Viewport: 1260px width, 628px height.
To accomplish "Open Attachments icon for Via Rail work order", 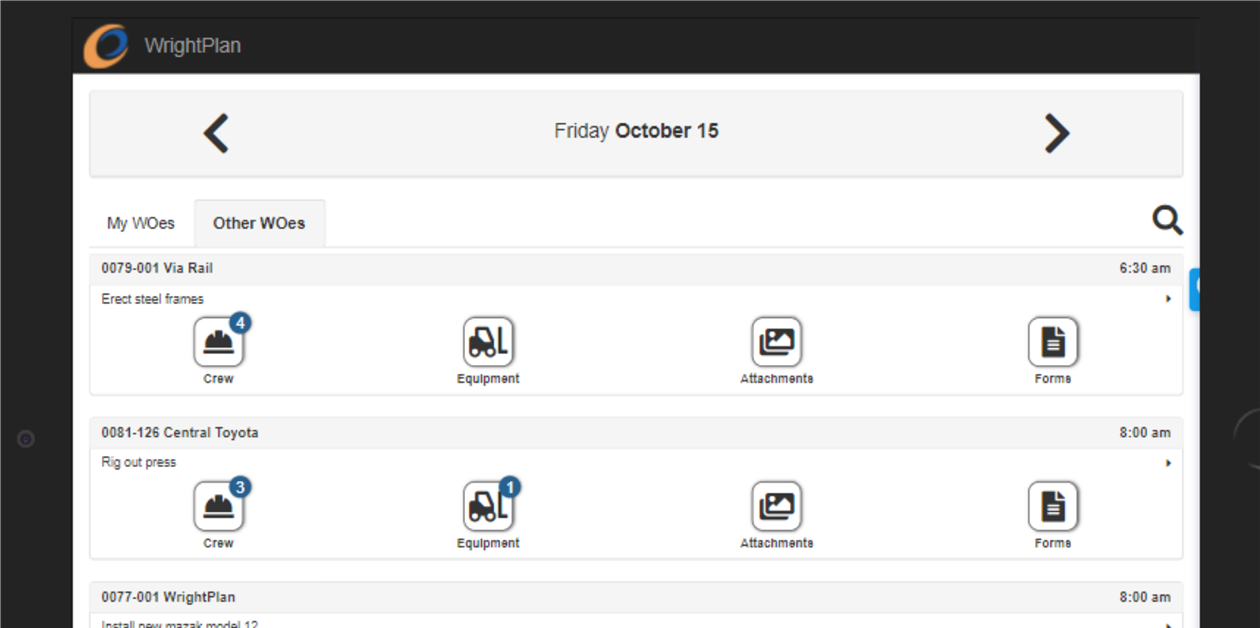I will pyautogui.click(x=776, y=343).
